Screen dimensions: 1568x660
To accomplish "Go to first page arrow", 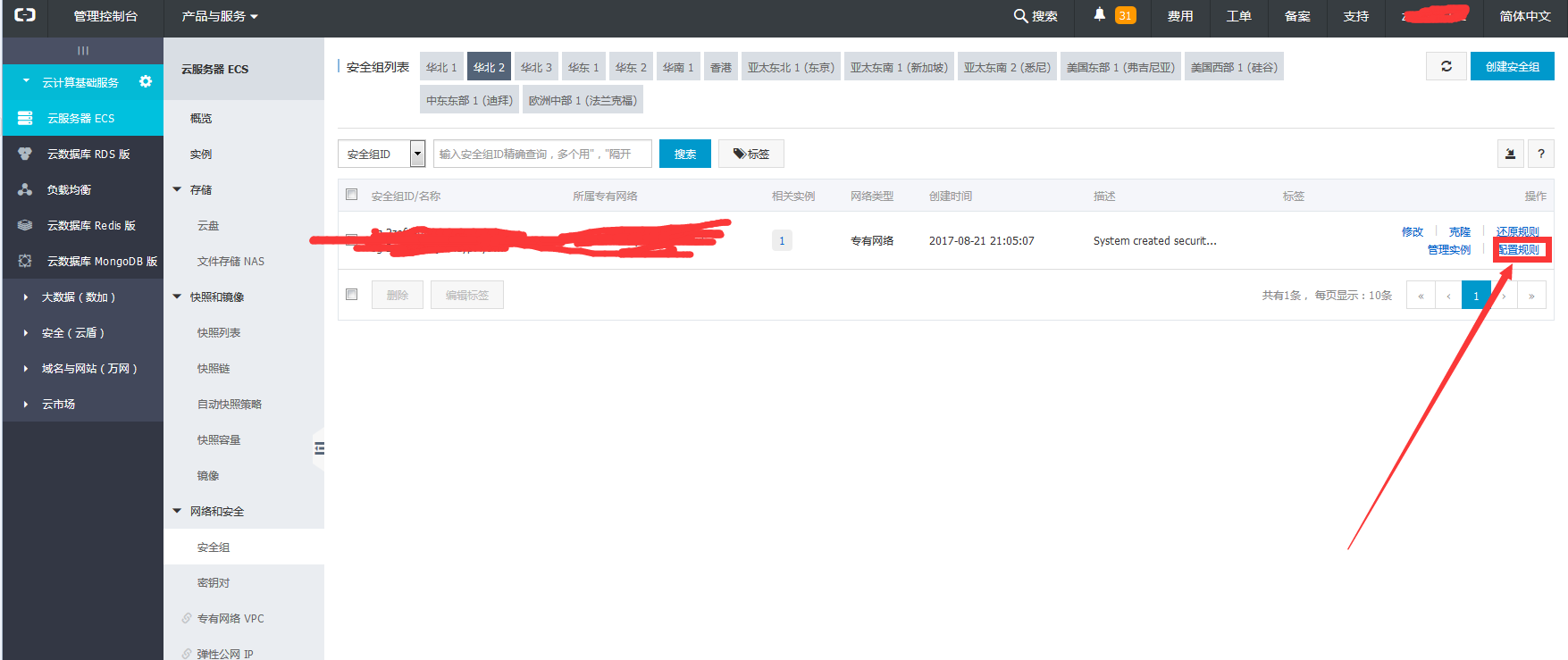I will point(1421,295).
